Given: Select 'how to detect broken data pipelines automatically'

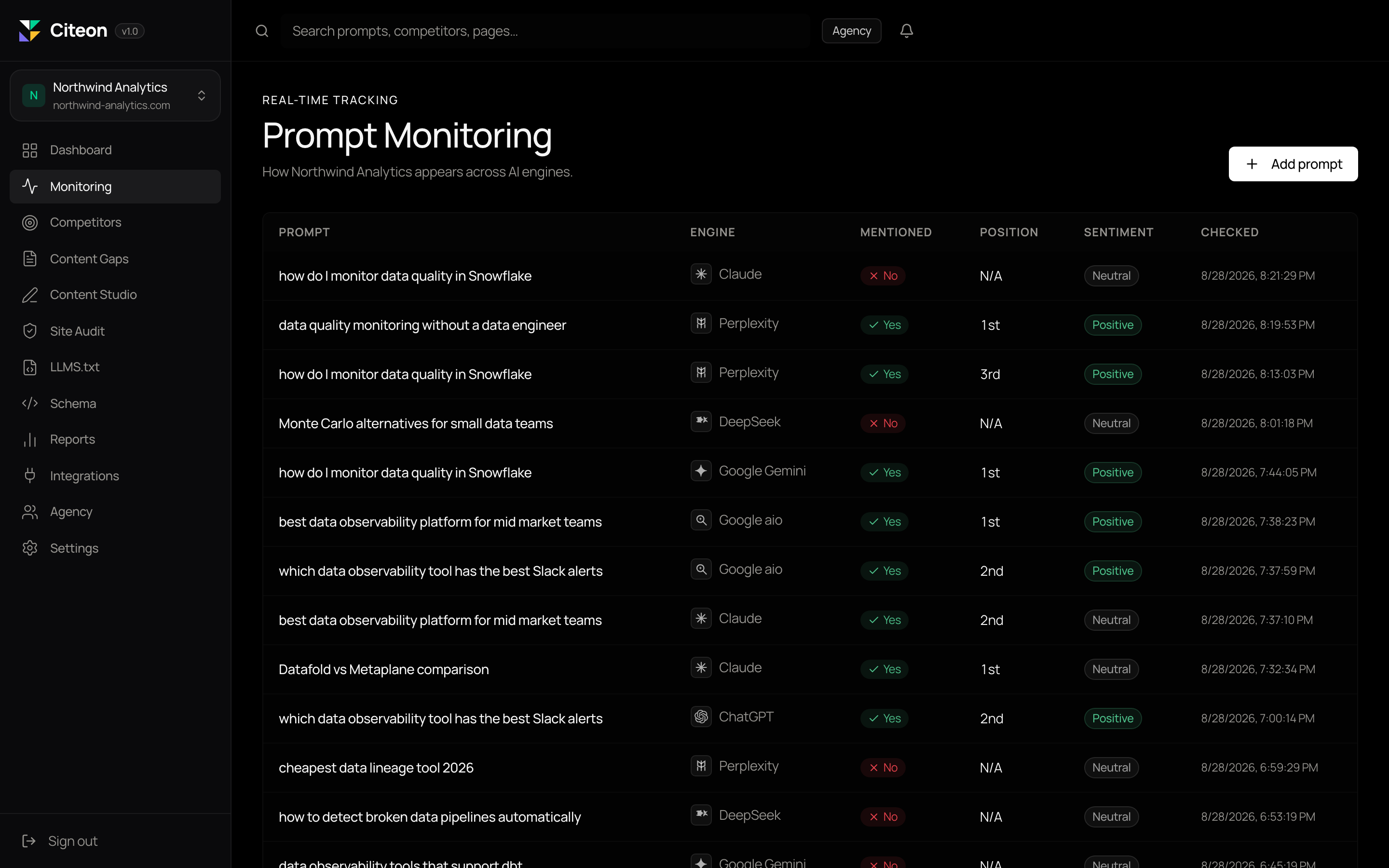Looking at the screenshot, I should coord(430,817).
